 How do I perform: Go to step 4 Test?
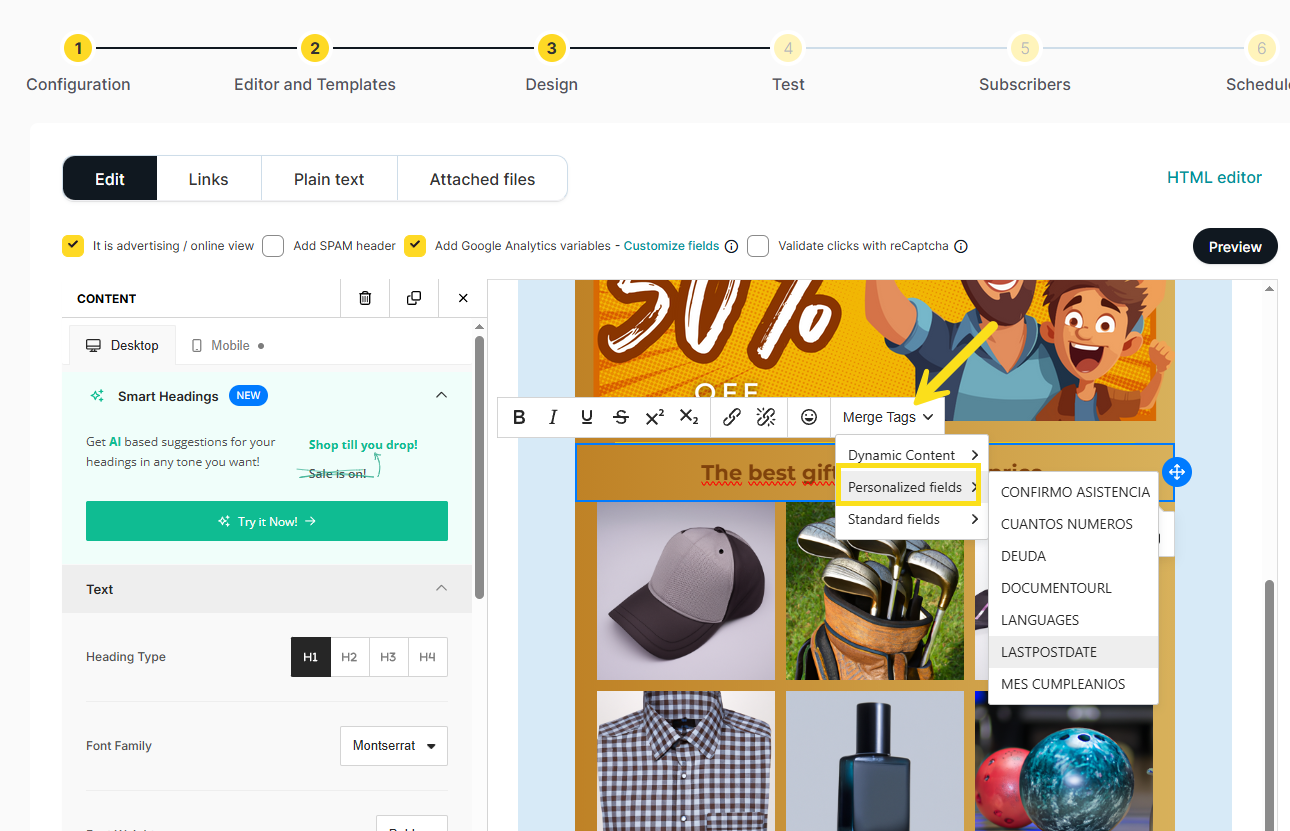[x=788, y=48]
